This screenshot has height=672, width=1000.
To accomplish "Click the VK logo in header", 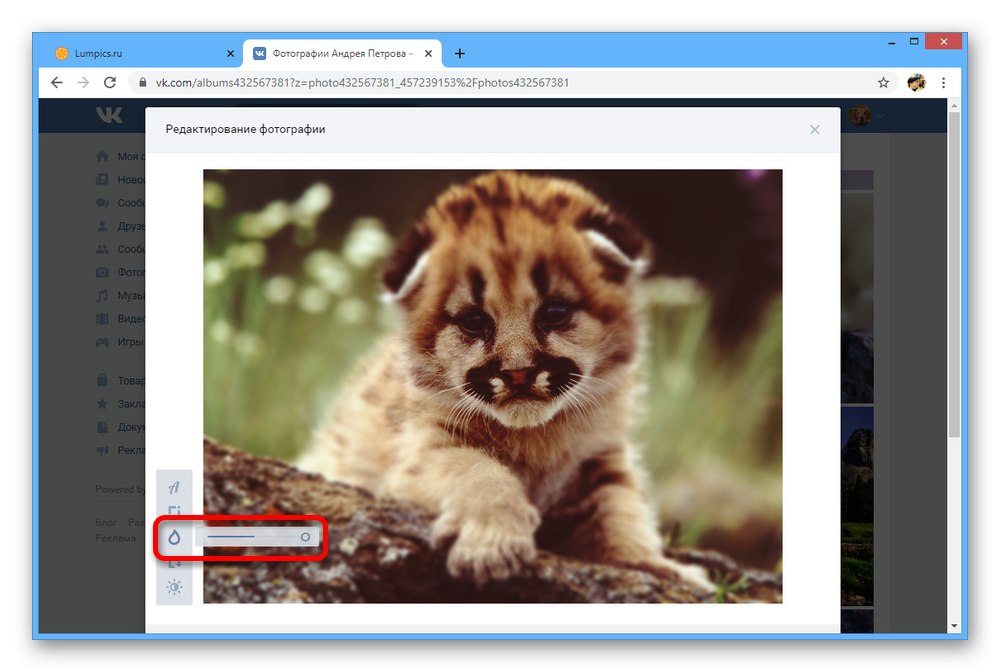I will click(x=109, y=115).
